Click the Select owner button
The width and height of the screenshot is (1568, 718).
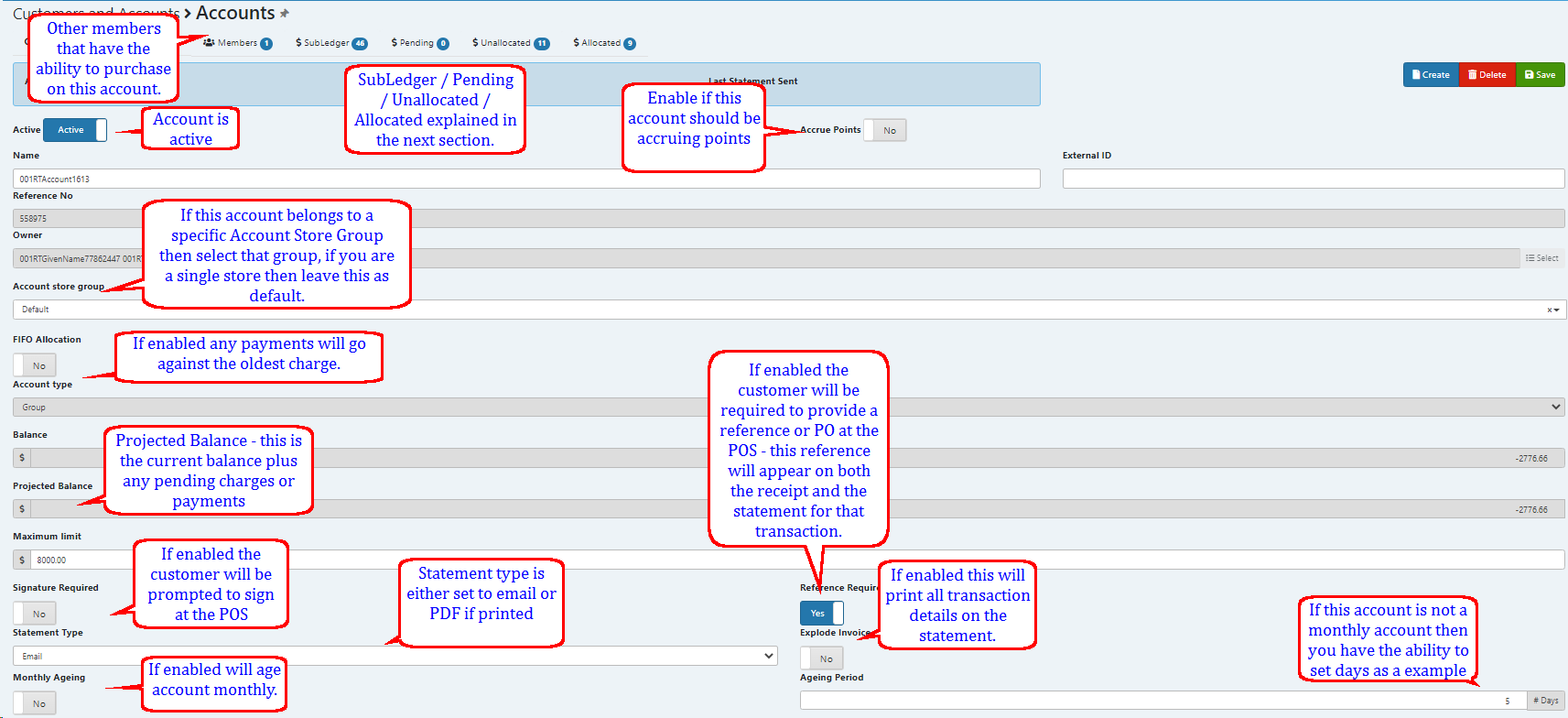coord(1542,258)
